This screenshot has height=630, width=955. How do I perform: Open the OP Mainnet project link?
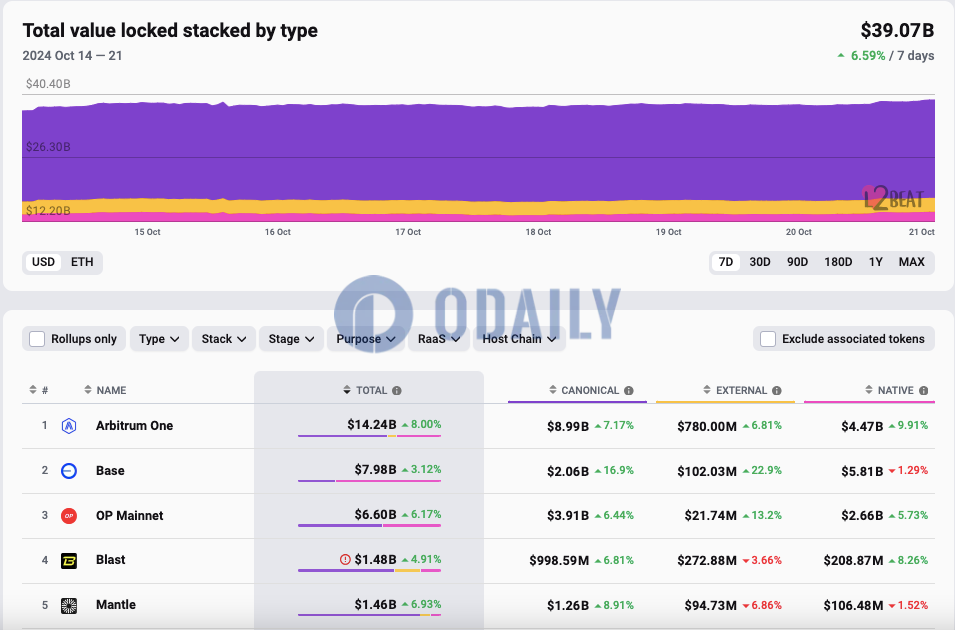coord(130,516)
